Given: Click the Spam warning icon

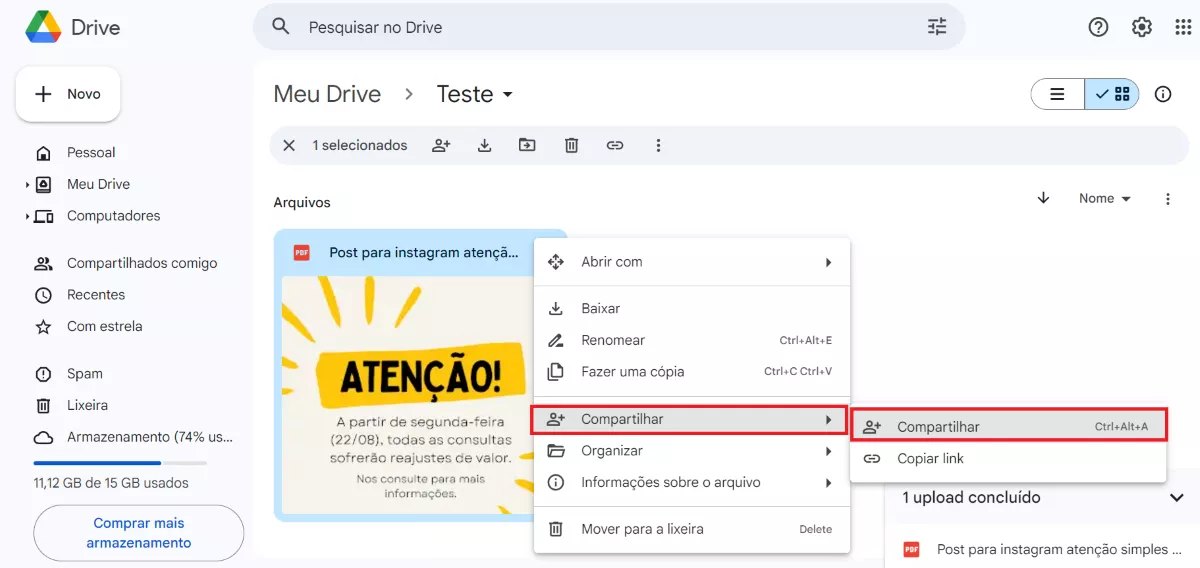Looking at the screenshot, I should 43,374.
